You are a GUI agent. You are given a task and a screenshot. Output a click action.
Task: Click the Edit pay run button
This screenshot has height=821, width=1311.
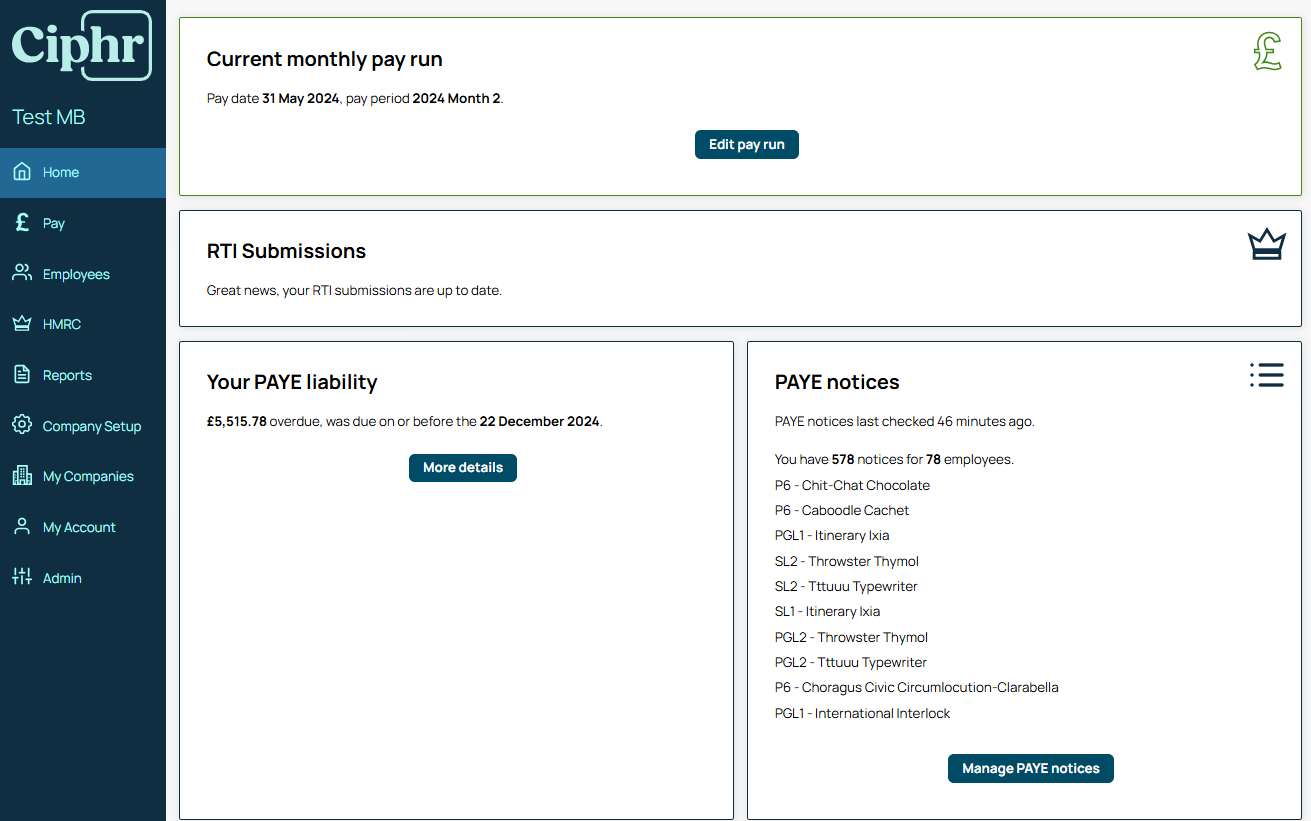pyautogui.click(x=747, y=144)
